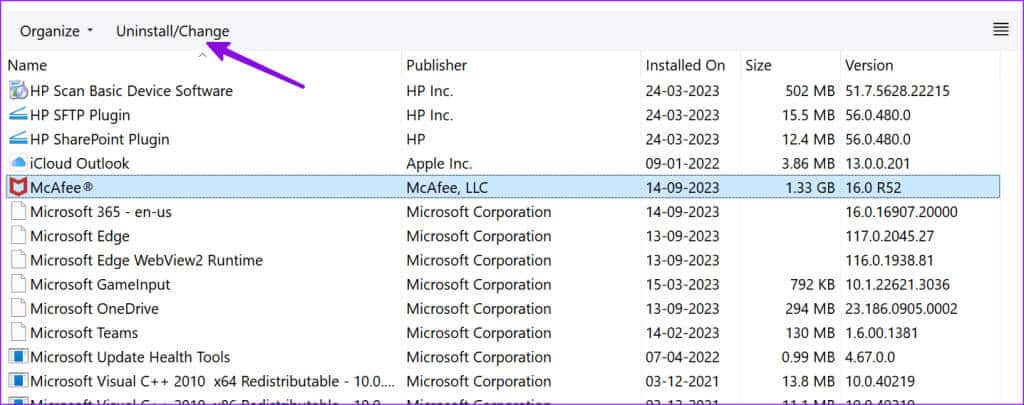Viewport: 1024px width, 405px height.
Task: Sort by the Name column header
Action: (27, 65)
